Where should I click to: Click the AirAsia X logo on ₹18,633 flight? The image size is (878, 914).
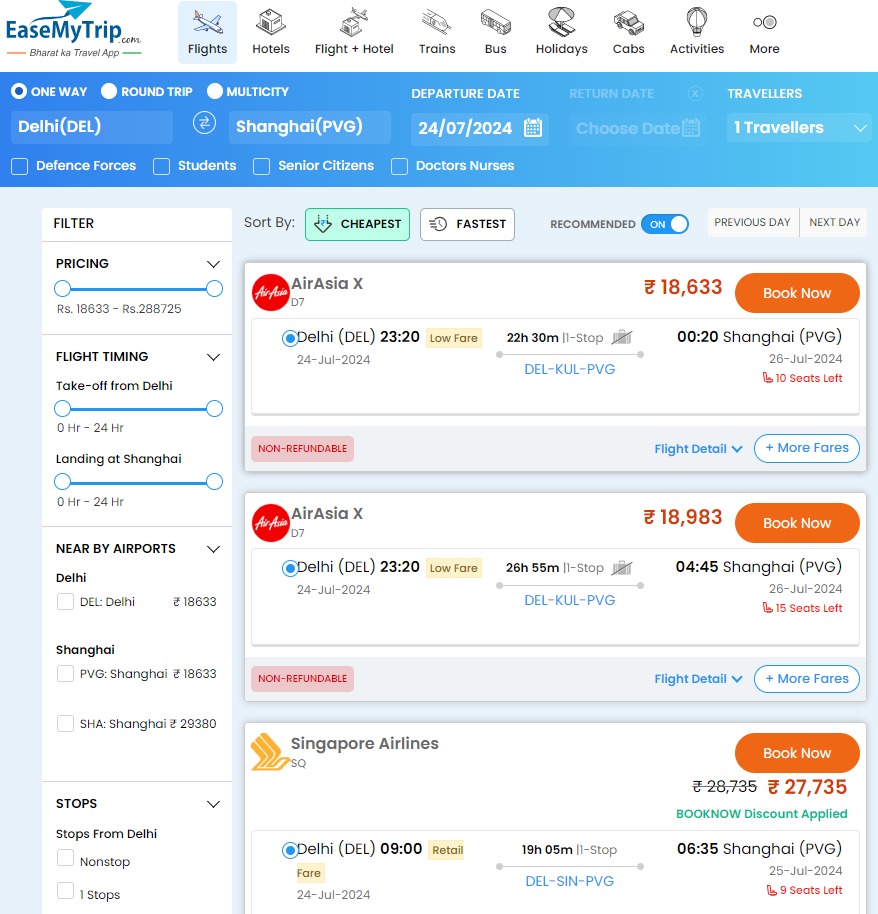click(271, 292)
